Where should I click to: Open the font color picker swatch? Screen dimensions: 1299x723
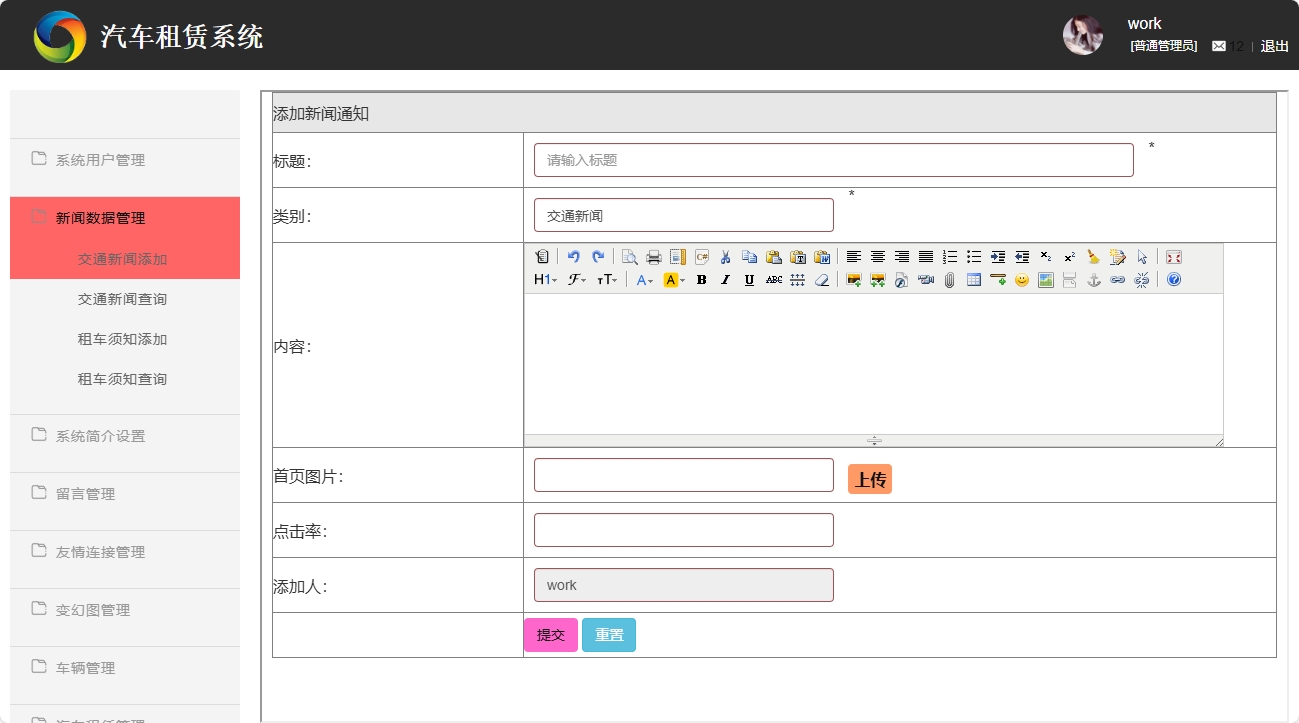click(643, 280)
